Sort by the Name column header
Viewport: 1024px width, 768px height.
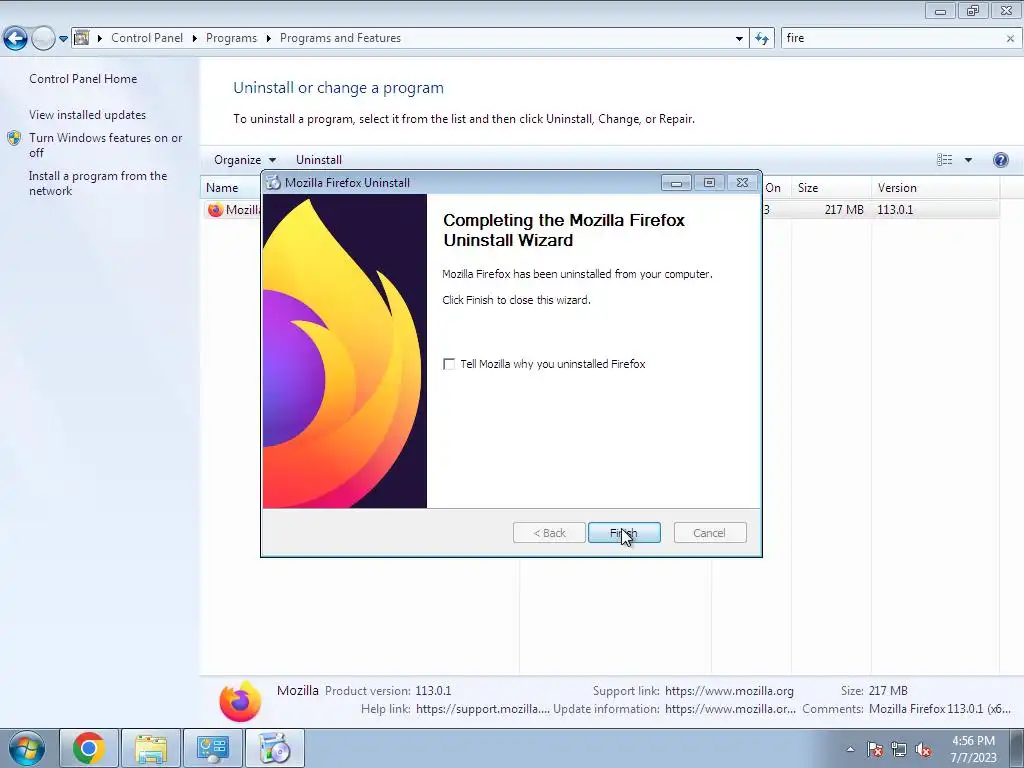(x=222, y=188)
